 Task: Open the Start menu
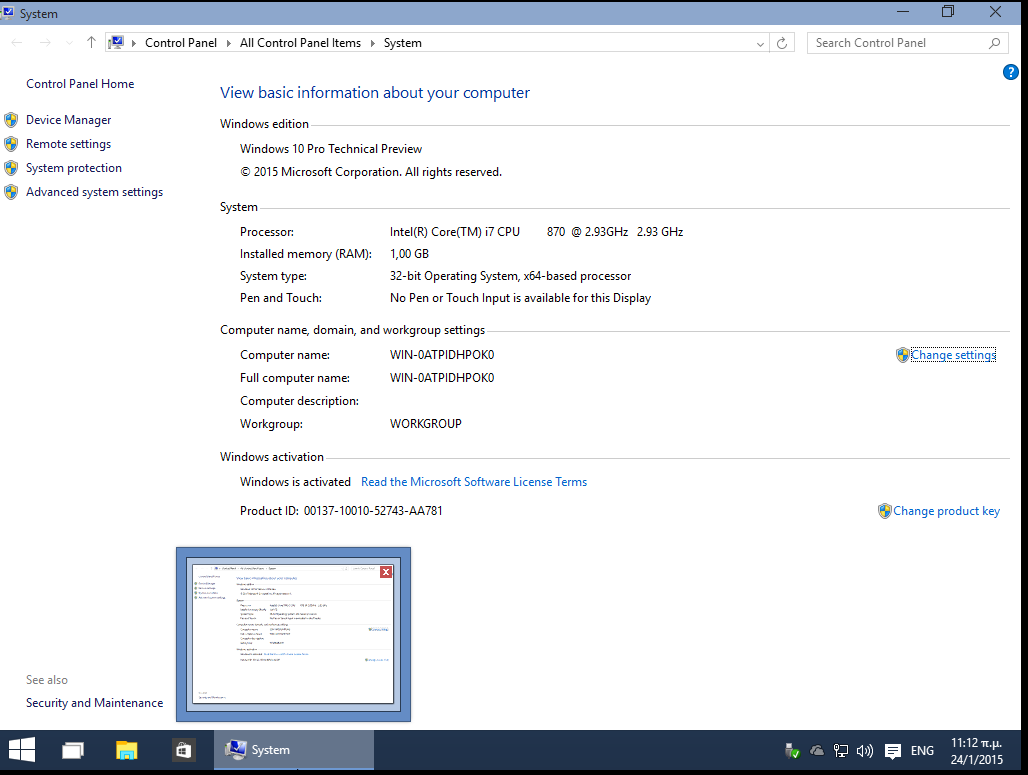pyautogui.click(x=22, y=750)
